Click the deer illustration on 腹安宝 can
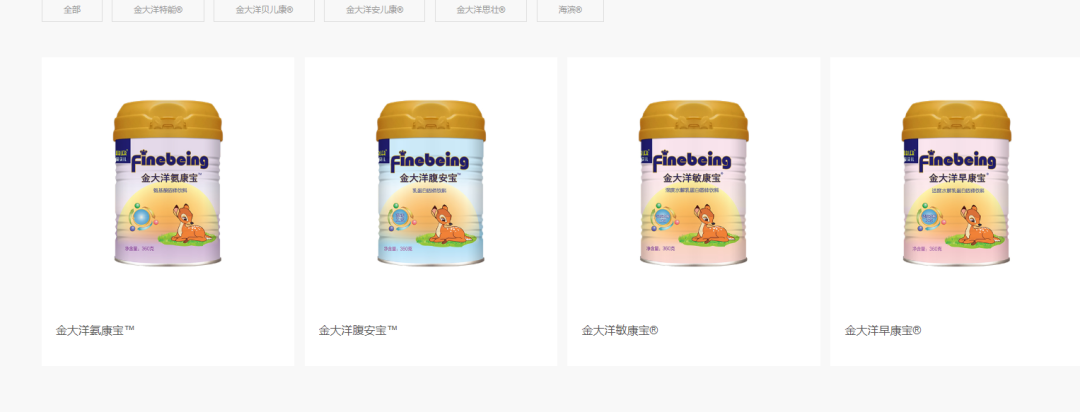 [x=451, y=224]
